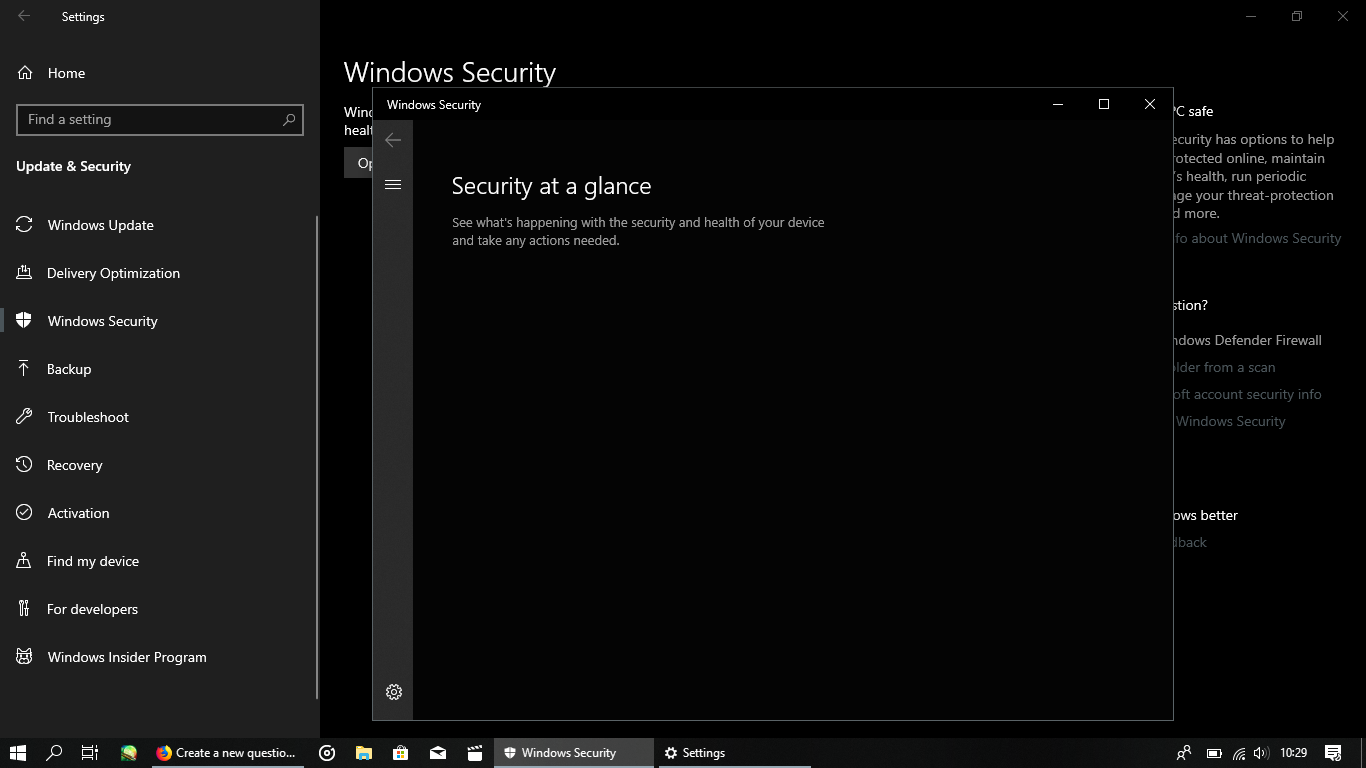
Task: Open Task View from the taskbar
Action: coord(90,753)
